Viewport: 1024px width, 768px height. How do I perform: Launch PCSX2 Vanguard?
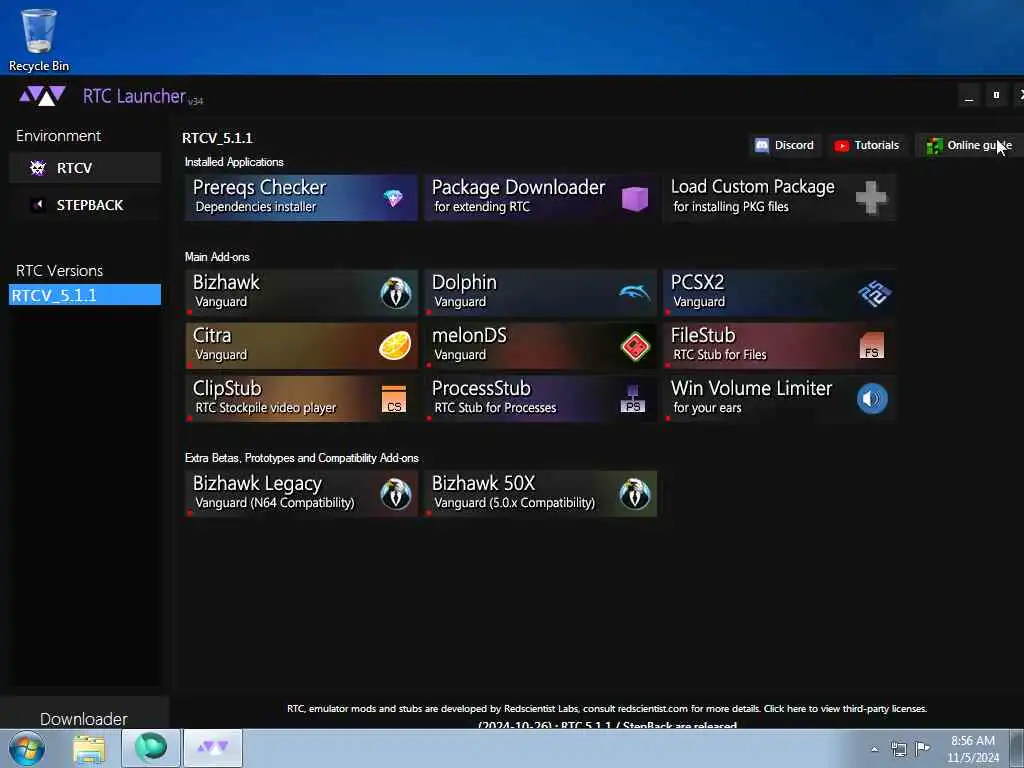pos(780,293)
